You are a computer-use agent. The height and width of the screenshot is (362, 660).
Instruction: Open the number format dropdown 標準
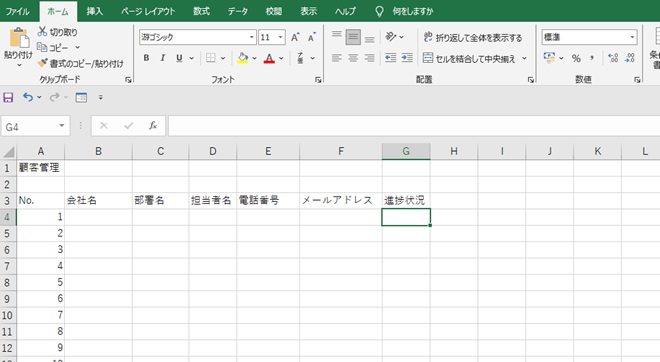pos(632,37)
